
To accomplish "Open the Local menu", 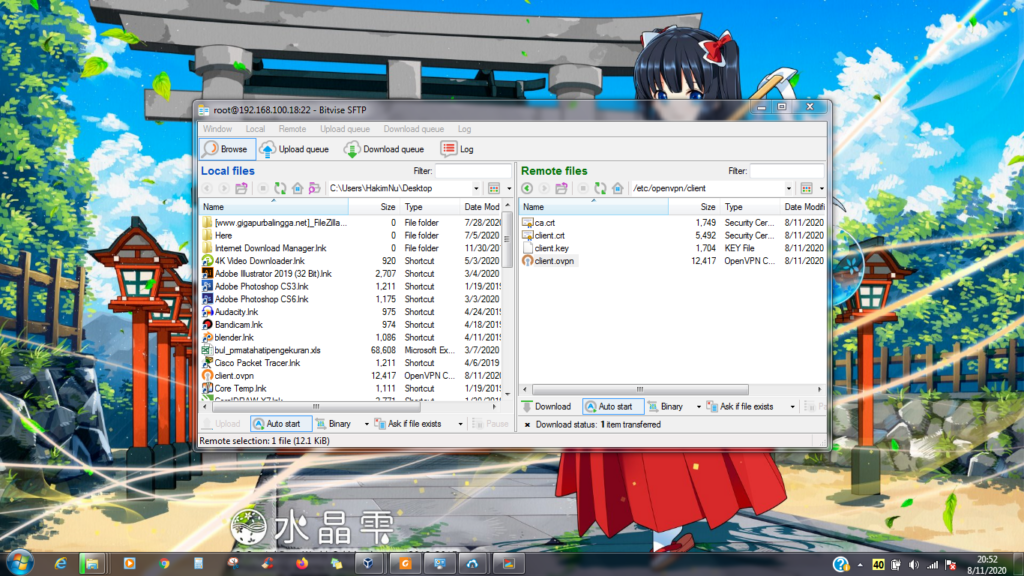I will pos(255,129).
